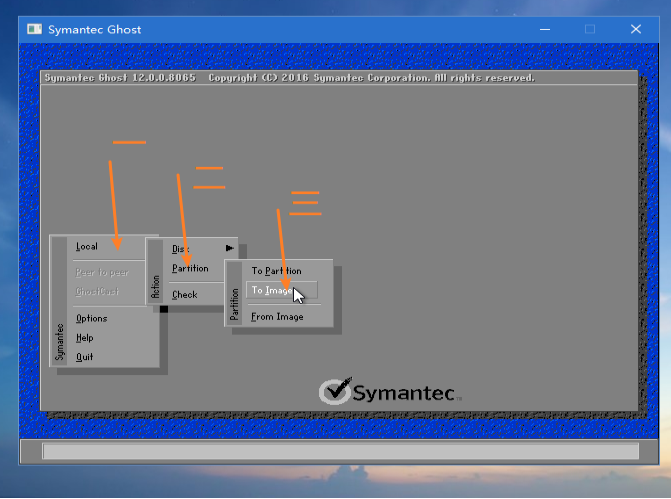Minimize the Symantec Ghost window
This screenshot has width=671, height=499.
(545, 29)
